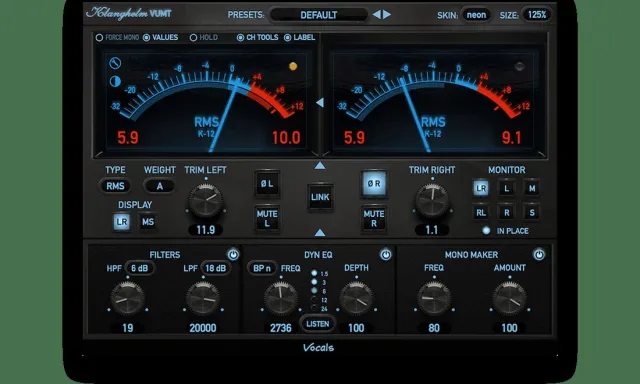640x384 pixels.
Task: Open the DEFAULT preset menu
Action: click(x=319, y=15)
